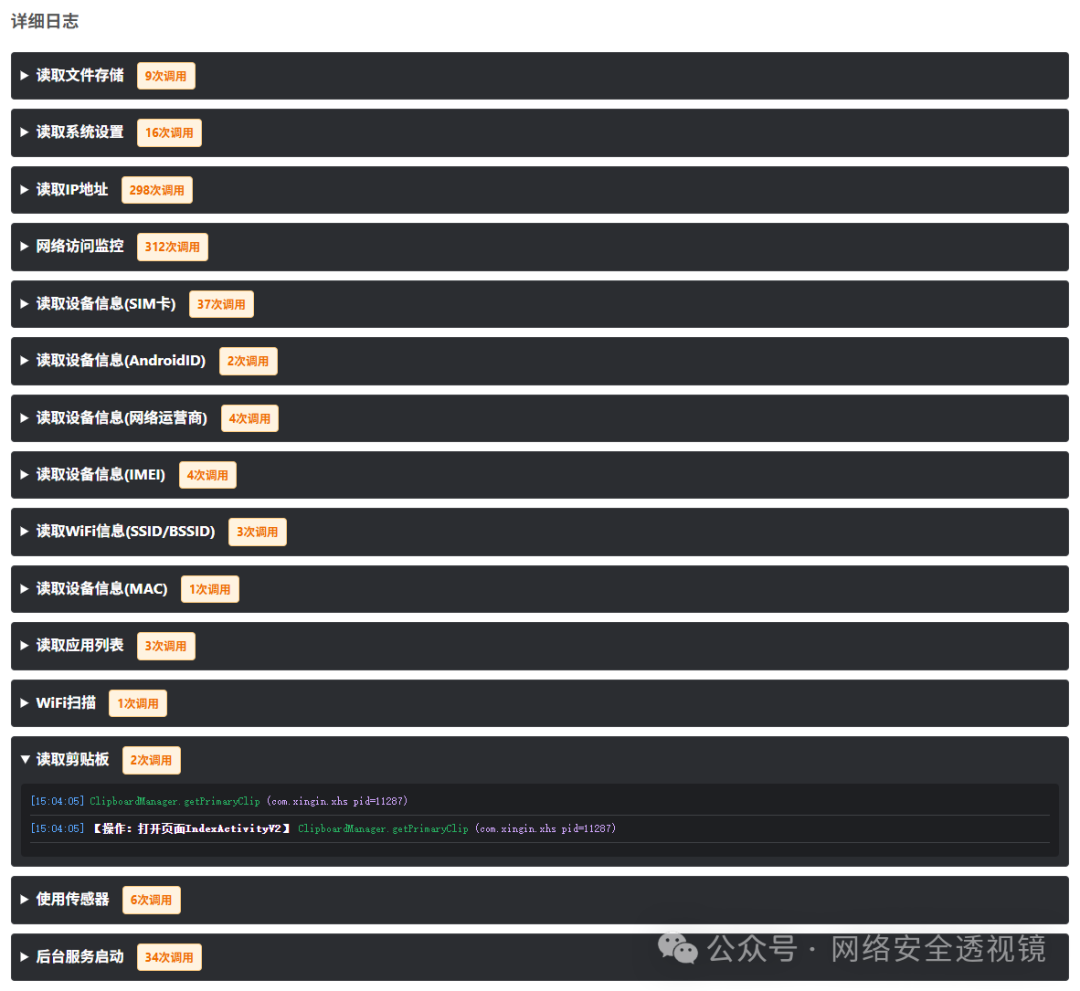Expand the 后台服务启动 section

(539, 957)
